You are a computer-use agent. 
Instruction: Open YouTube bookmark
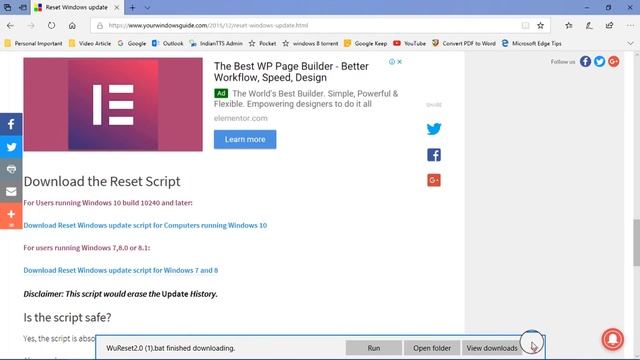click(410, 43)
